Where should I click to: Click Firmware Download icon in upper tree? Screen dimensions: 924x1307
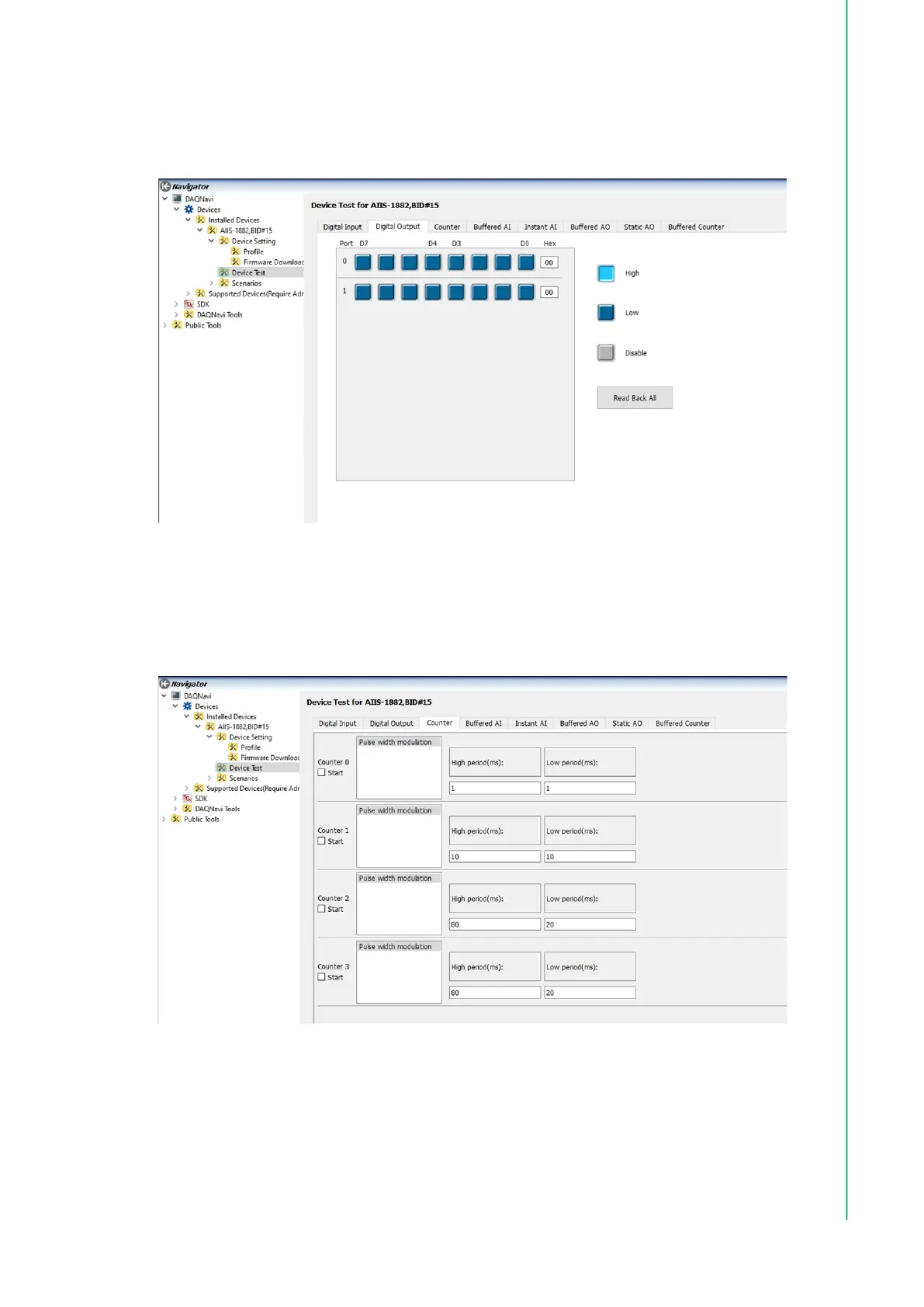[x=236, y=262]
